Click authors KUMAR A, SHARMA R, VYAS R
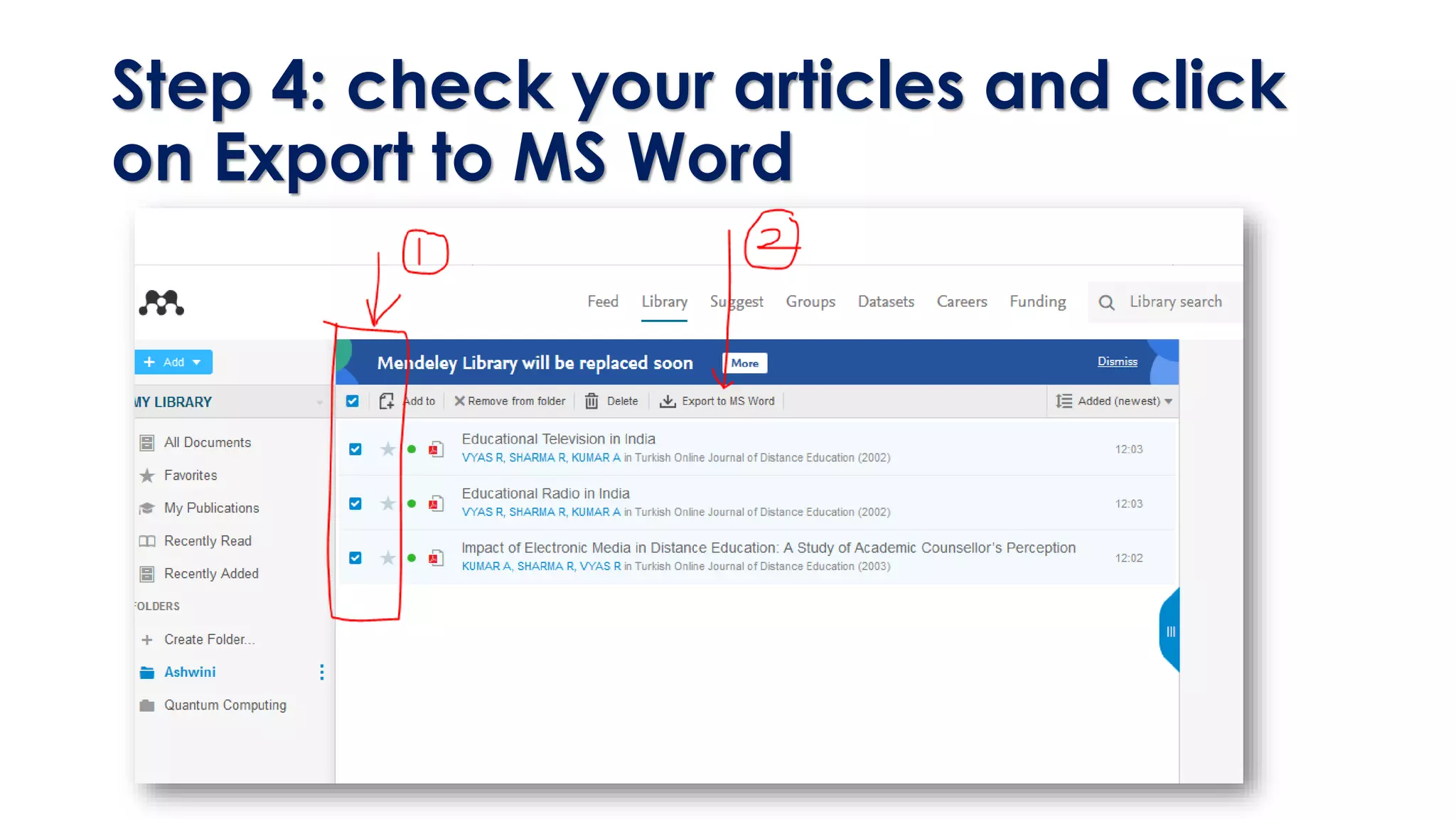Screen dimensions: 1456x819 coord(540,566)
